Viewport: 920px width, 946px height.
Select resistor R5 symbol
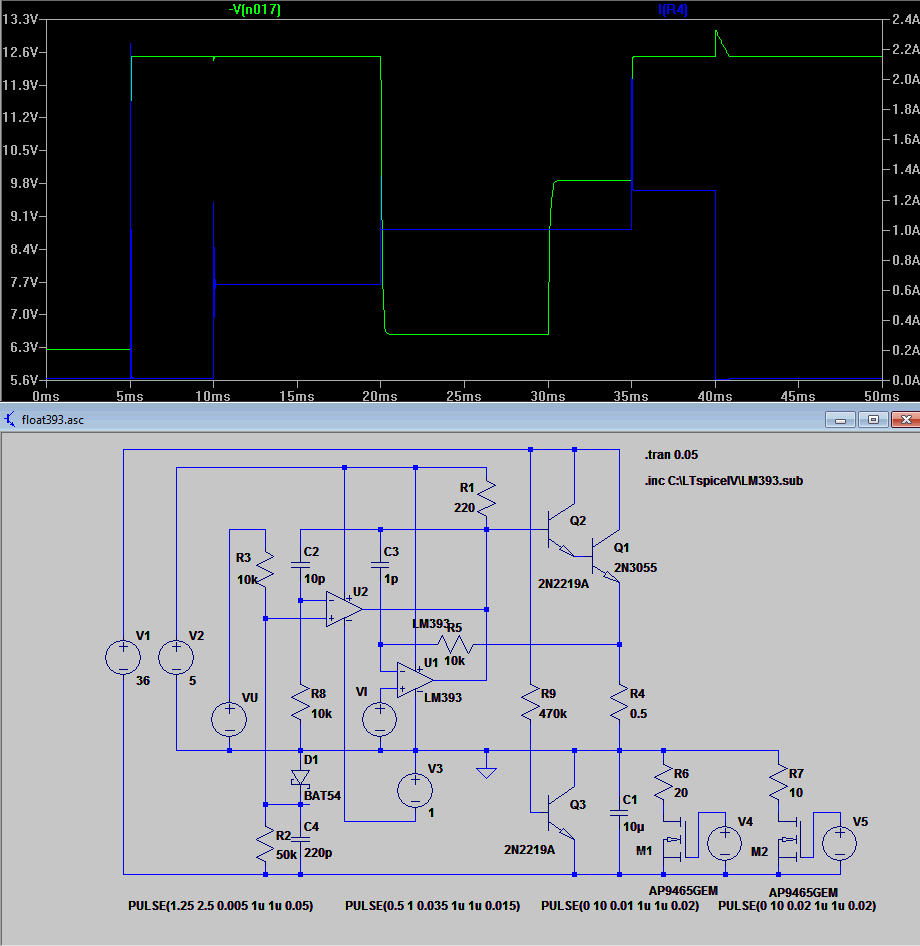[455, 645]
